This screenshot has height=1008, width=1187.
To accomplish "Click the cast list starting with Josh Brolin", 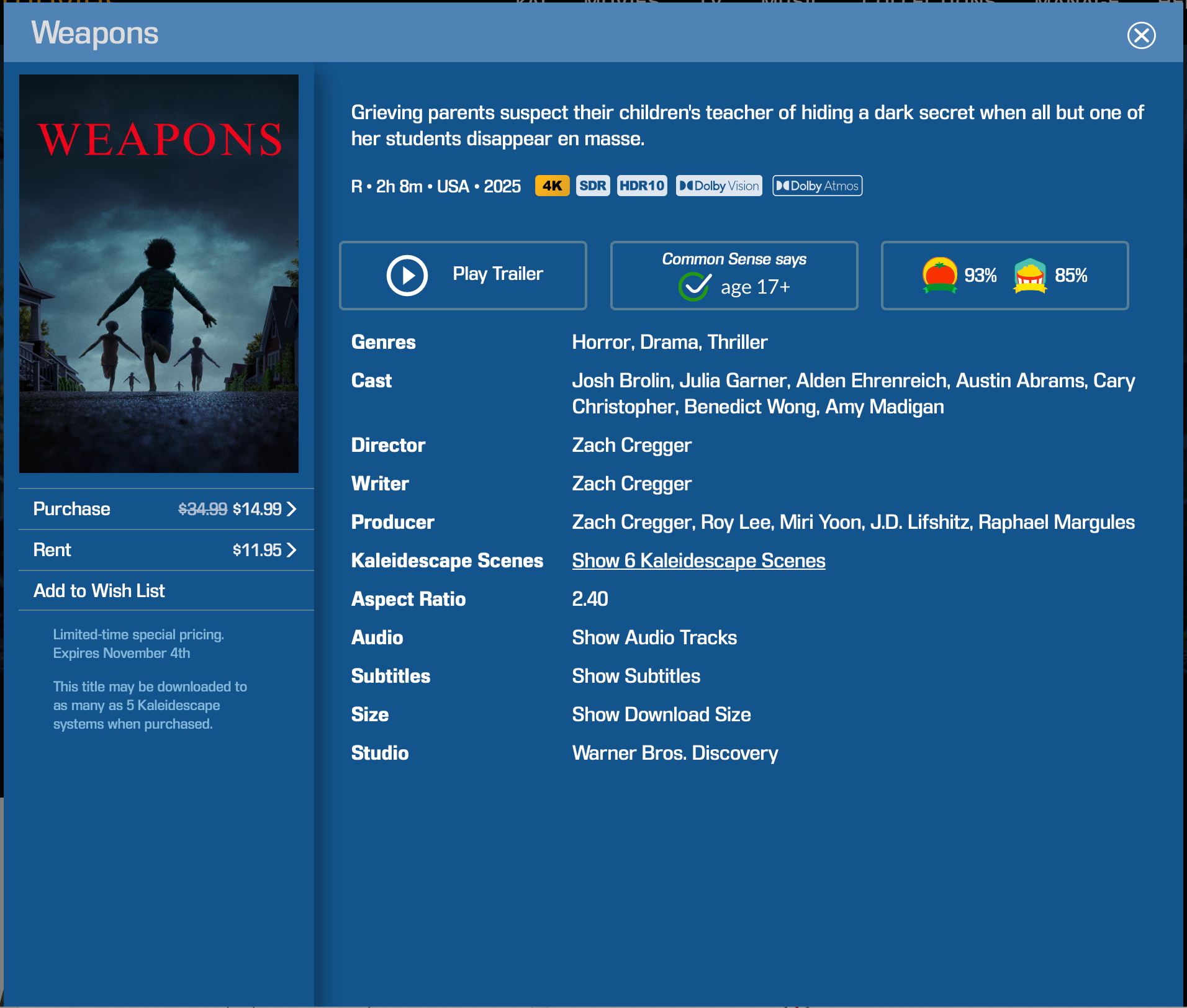I will [x=854, y=394].
